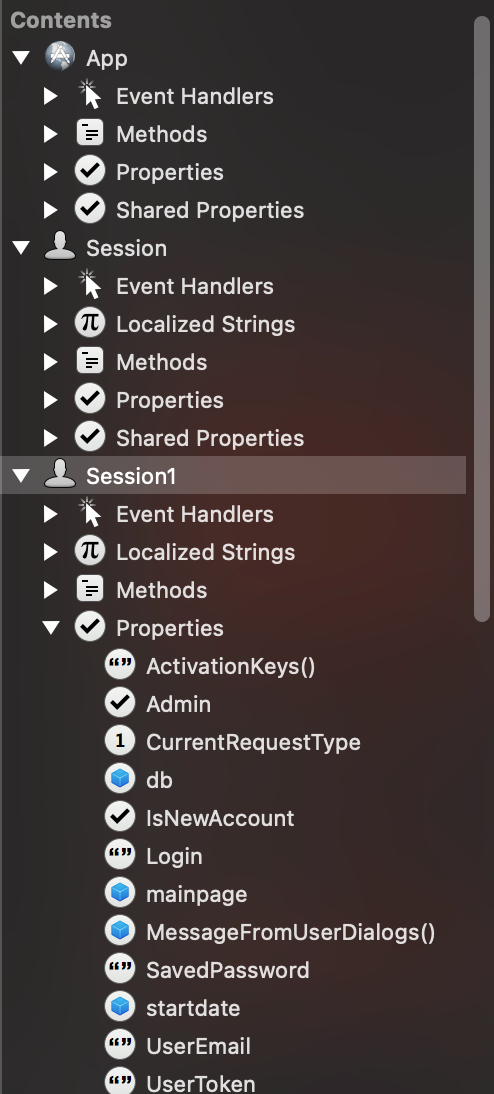Image resolution: width=494 pixels, height=1094 pixels.
Task: Click the Contents panel vertical scrollbar
Action: pyautogui.click(x=482, y=318)
